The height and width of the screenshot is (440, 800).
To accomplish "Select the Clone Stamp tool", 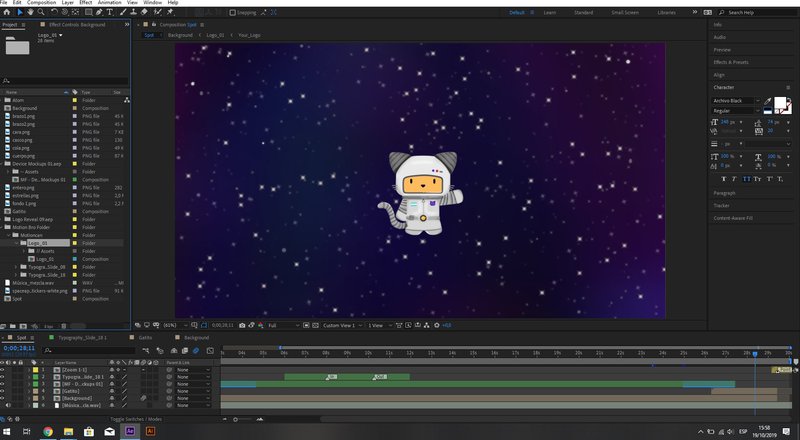I will [134, 12].
